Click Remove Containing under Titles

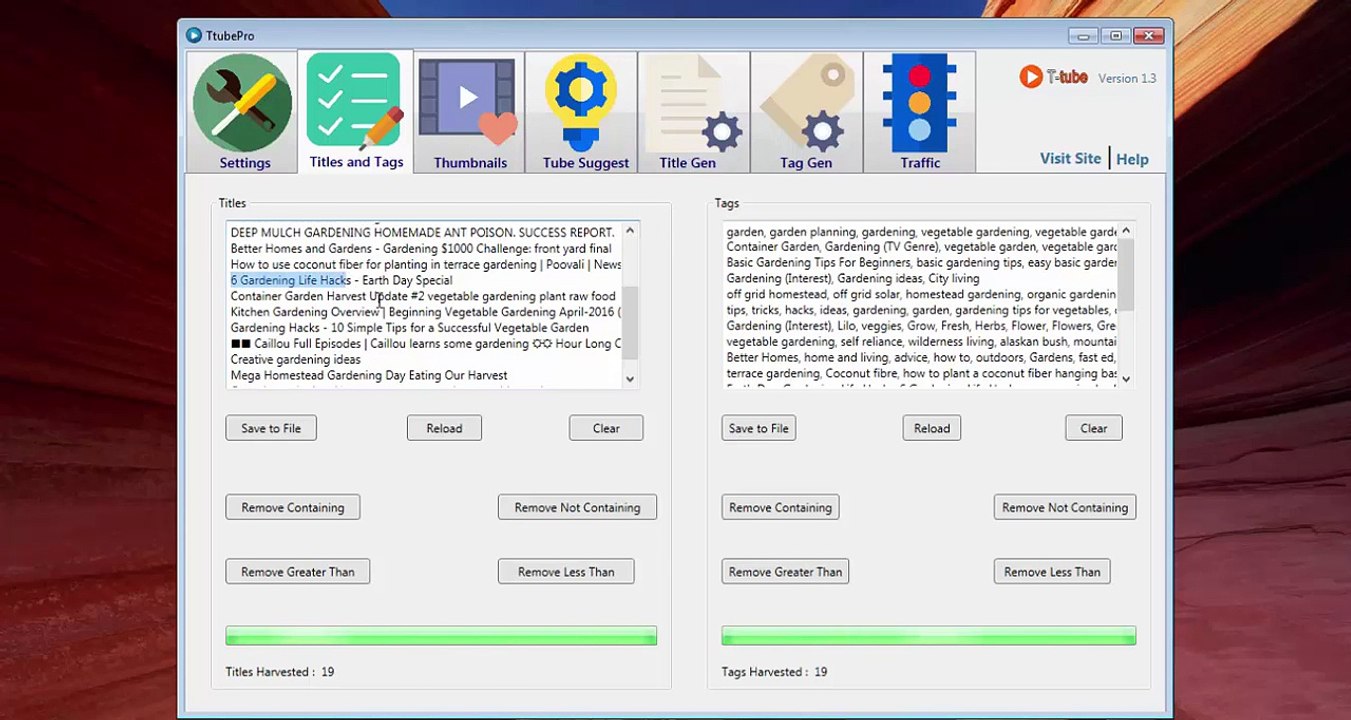(293, 507)
